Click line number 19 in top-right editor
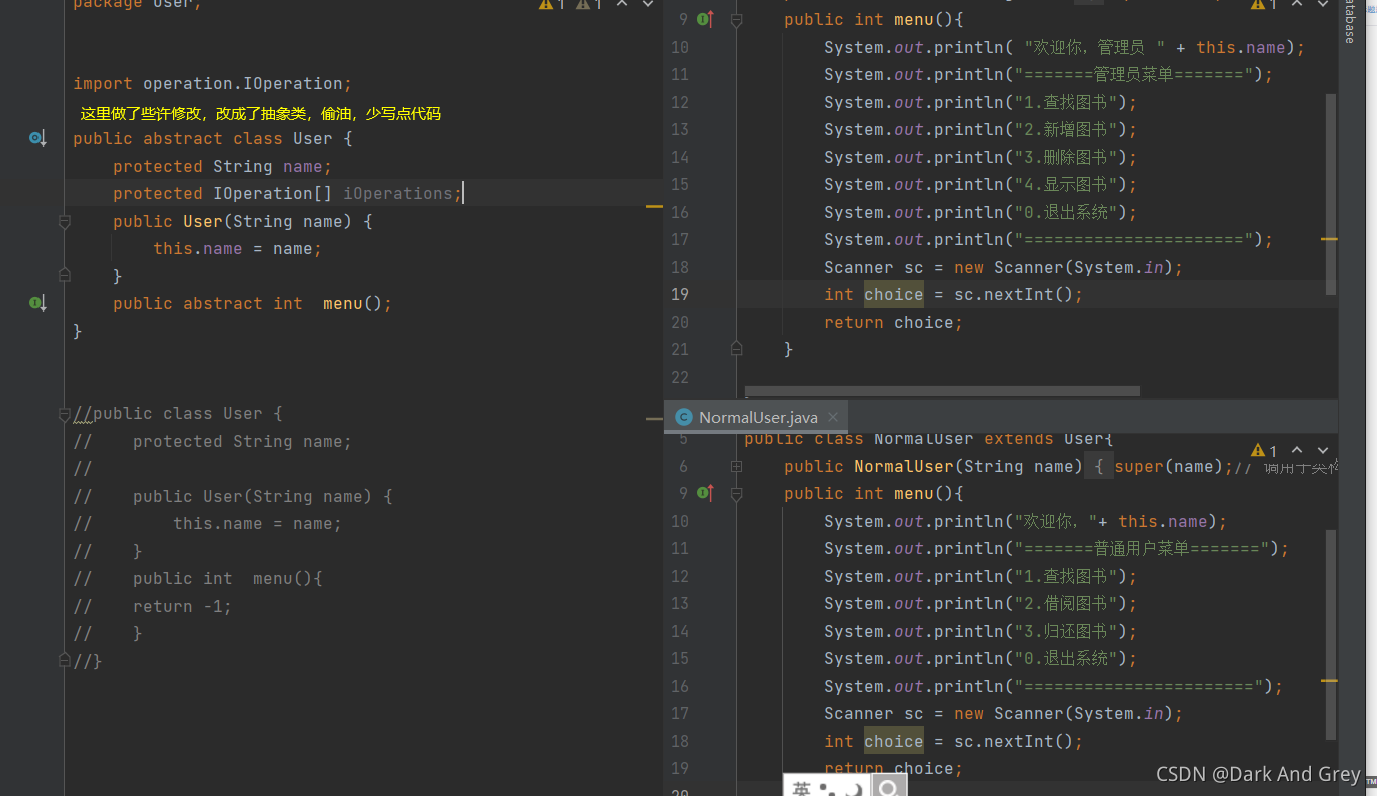The height and width of the screenshot is (796, 1377). [x=680, y=294]
